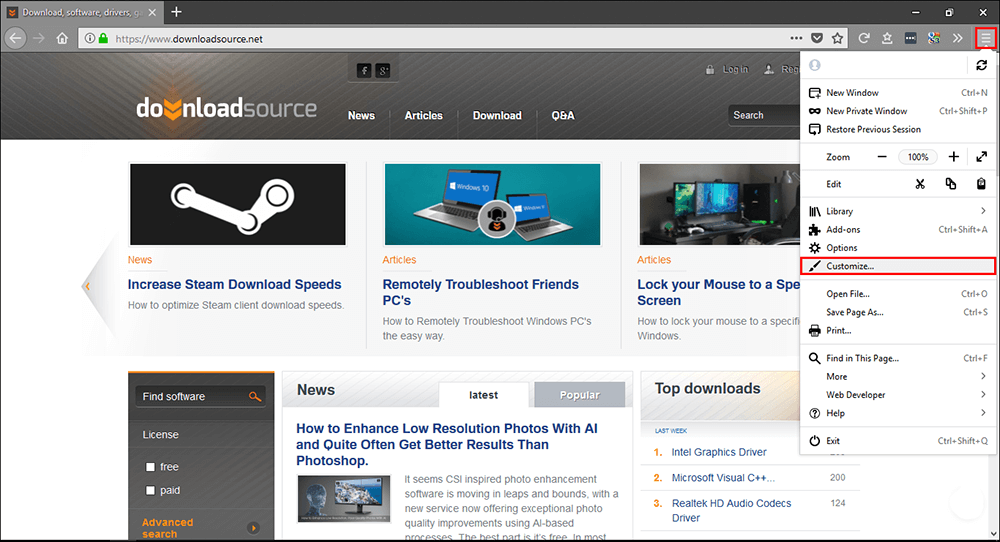Check the paid license checkbox
This screenshot has height=542, width=1000.
(x=151, y=490)
